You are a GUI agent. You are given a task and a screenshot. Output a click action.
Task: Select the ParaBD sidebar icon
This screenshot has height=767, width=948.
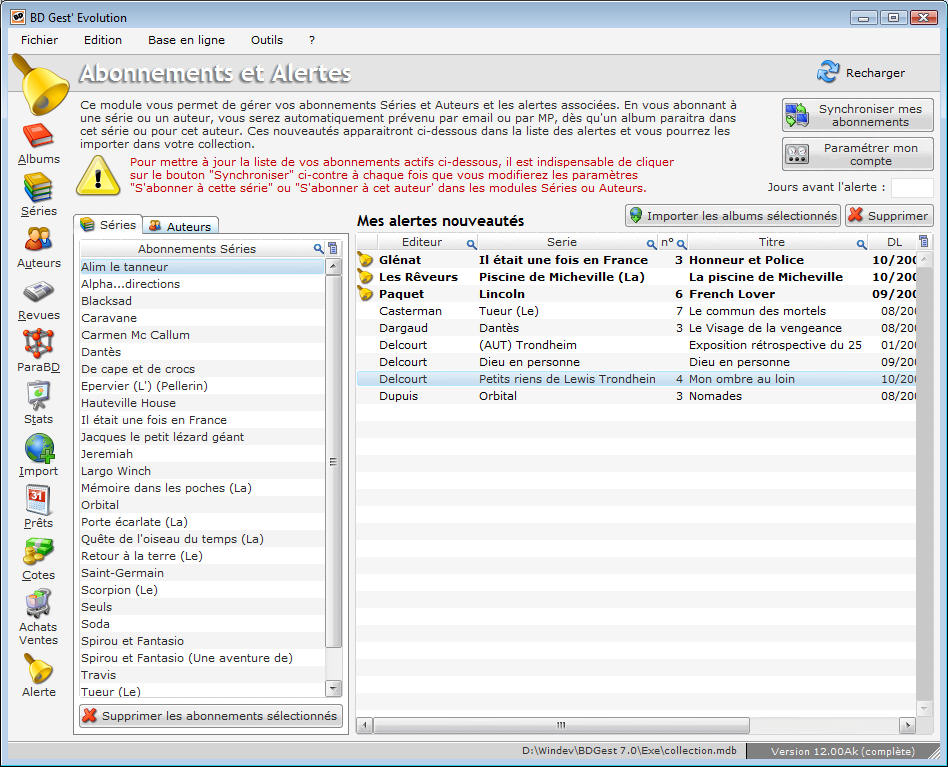(x=38, y=344)
